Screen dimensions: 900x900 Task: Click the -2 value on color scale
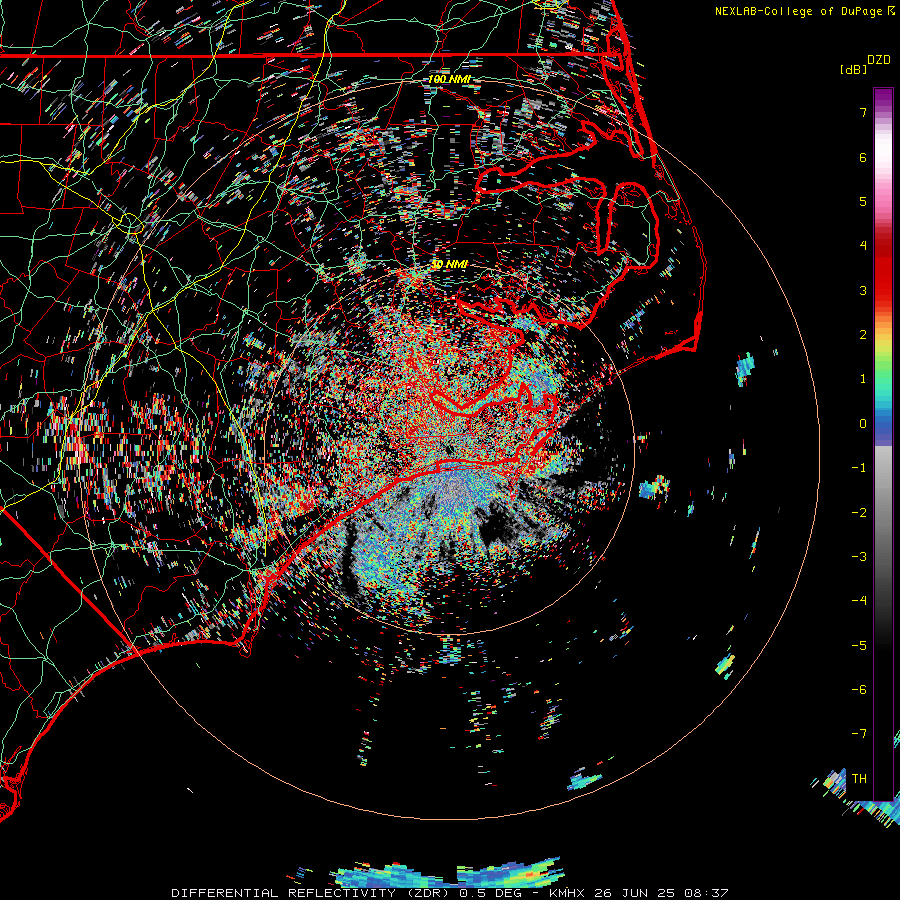859,513
